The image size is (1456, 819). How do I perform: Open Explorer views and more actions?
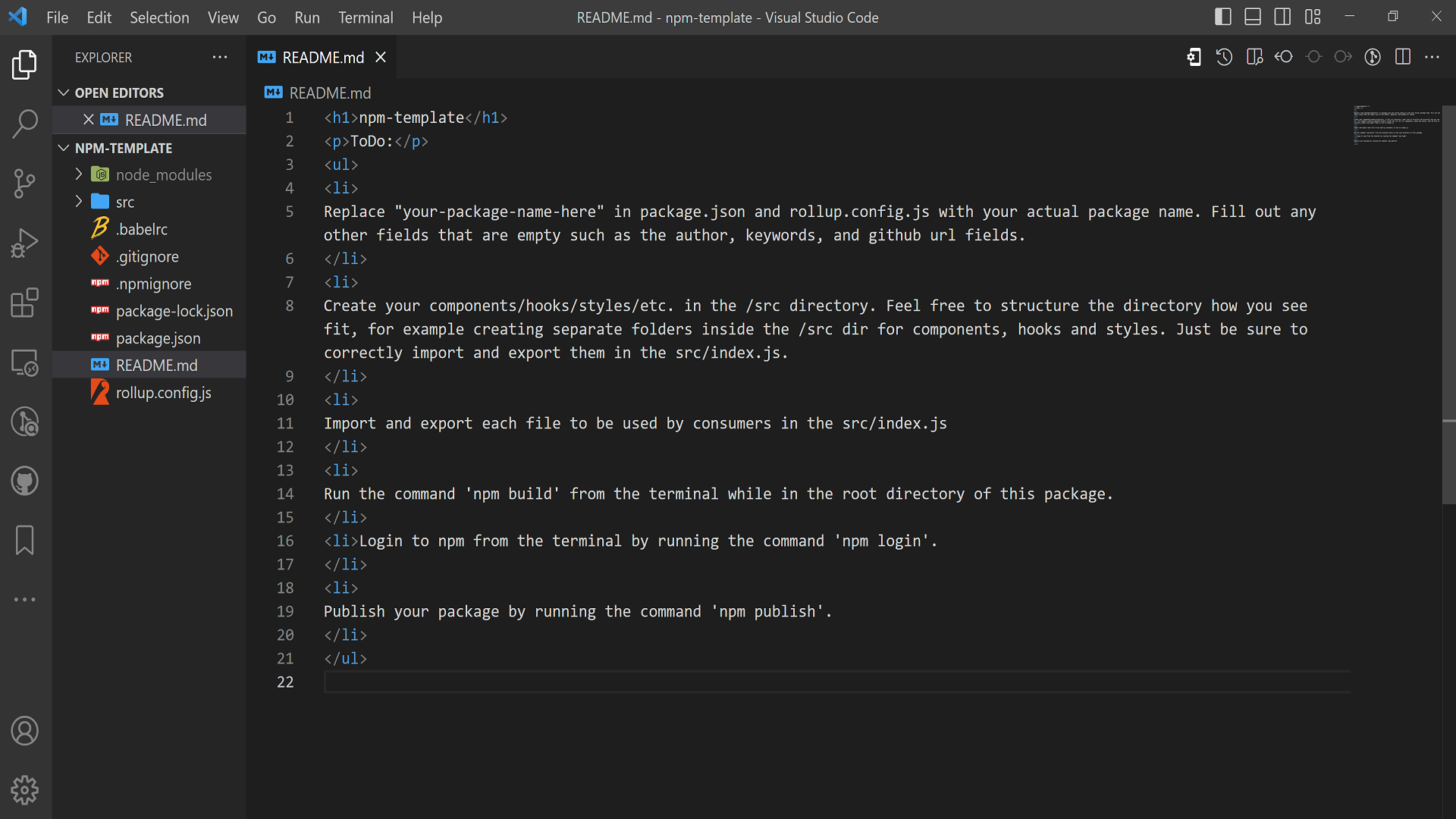click(x=220, y=57)
